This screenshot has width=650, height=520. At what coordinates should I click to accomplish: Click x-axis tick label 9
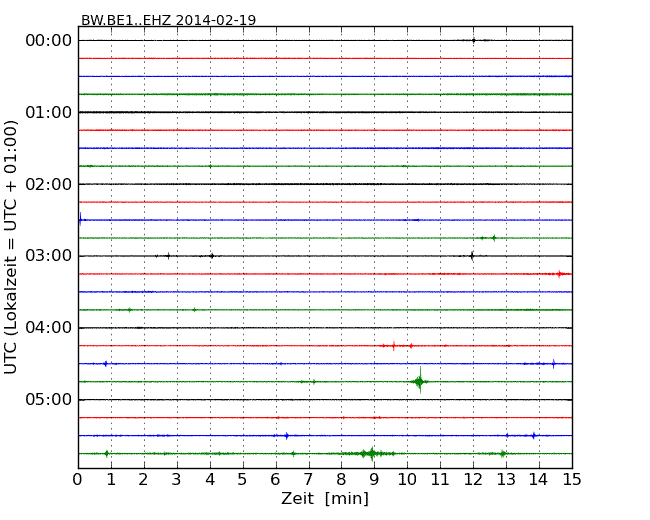[374, 480]
